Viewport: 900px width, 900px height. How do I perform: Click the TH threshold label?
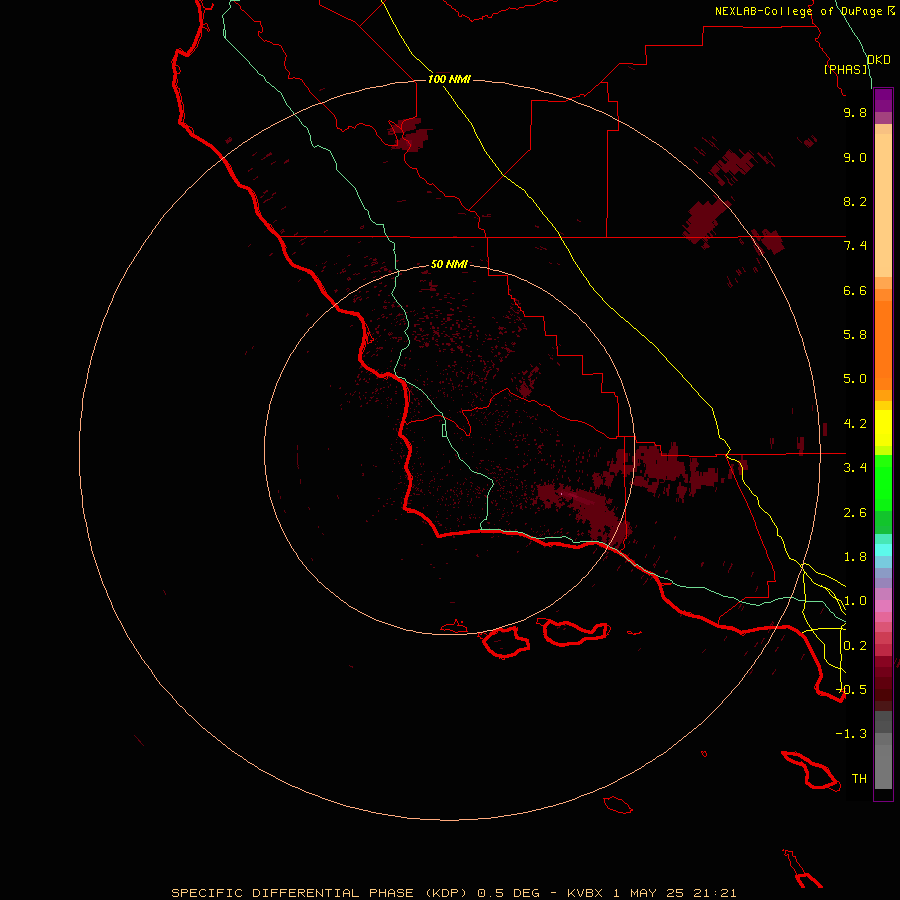coord(859,779)
